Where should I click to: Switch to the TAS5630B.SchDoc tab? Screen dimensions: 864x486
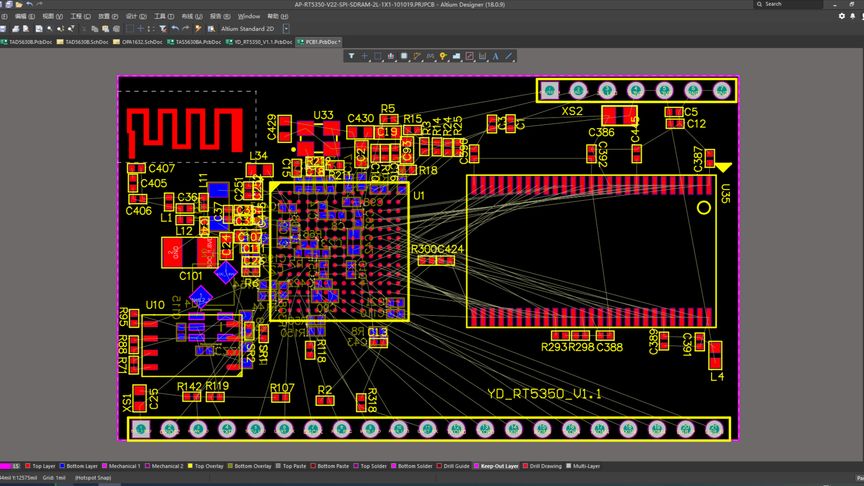[x=83, y=42]
